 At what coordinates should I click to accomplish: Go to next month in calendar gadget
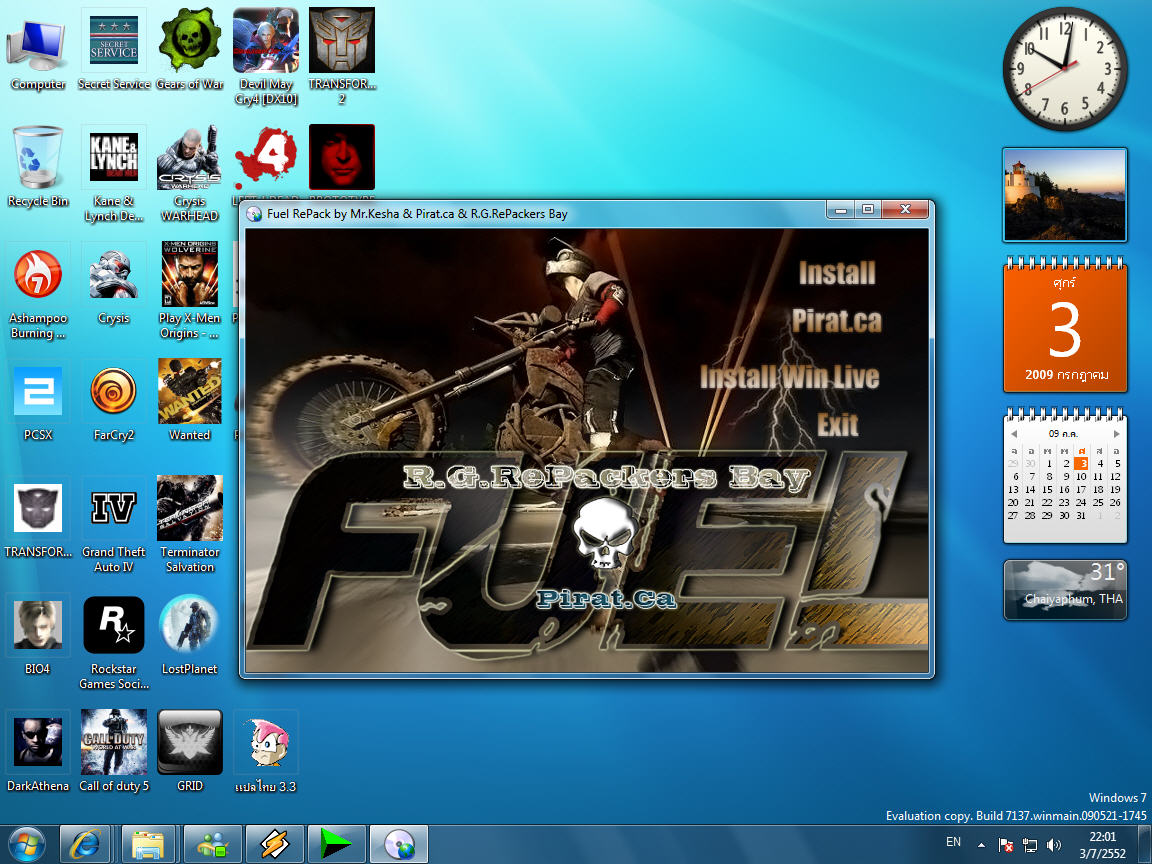pos(1117,433)
